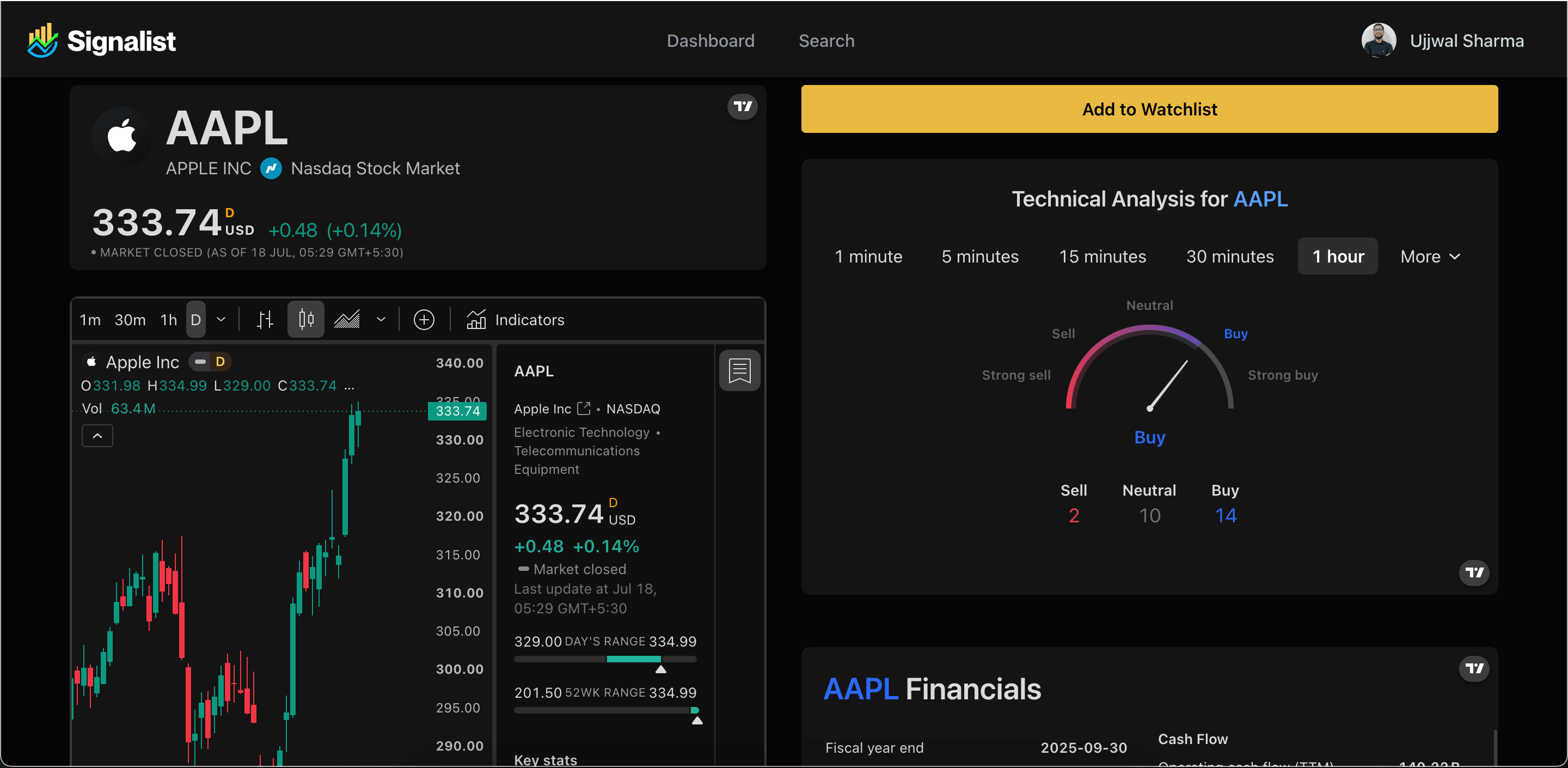This screenshot has width=1568, height=768.
Task: Expand the More timeframes dropdown
Action: click(x=1430, y=257)
